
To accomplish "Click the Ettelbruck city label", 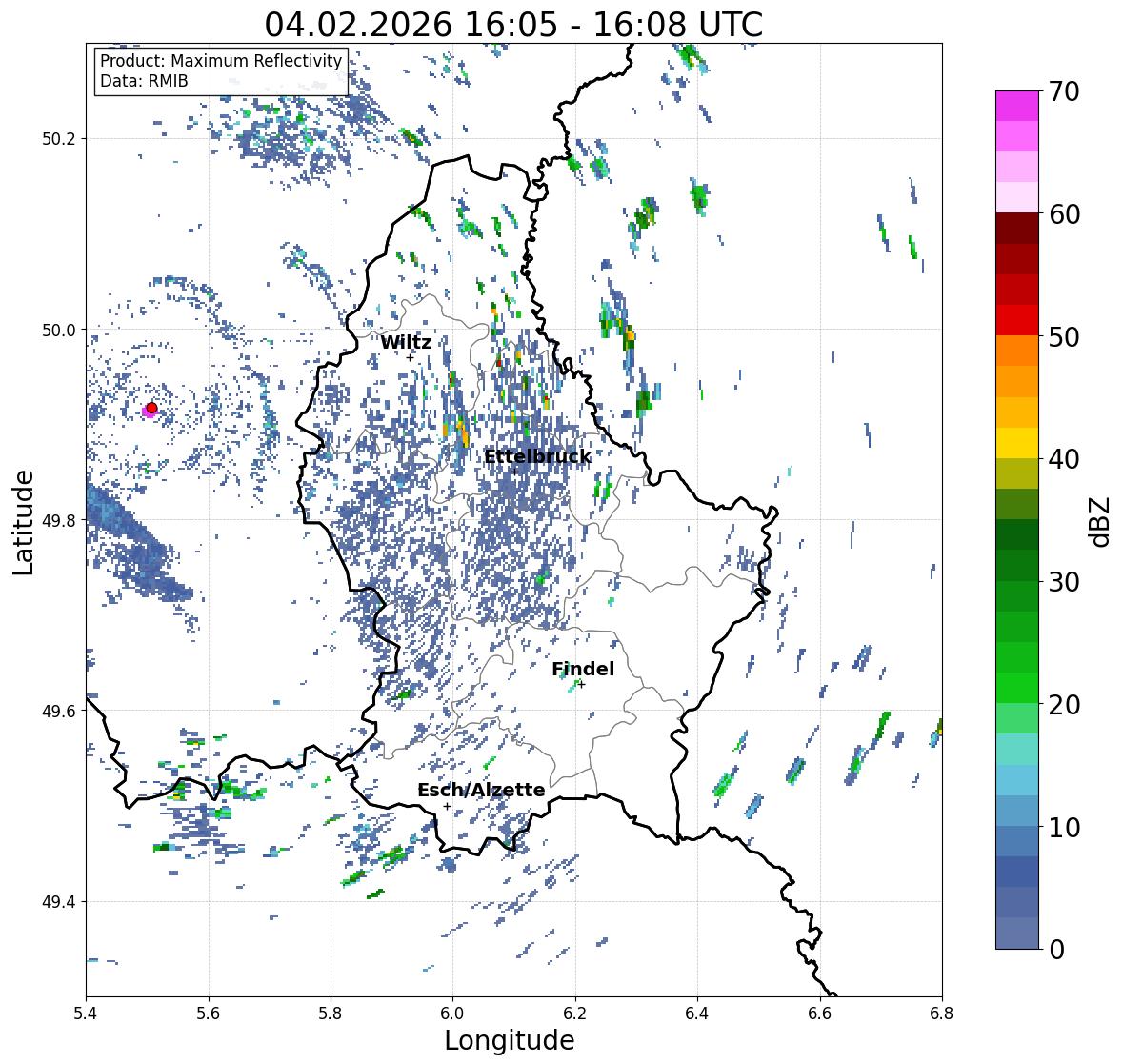I will point(537,457).
